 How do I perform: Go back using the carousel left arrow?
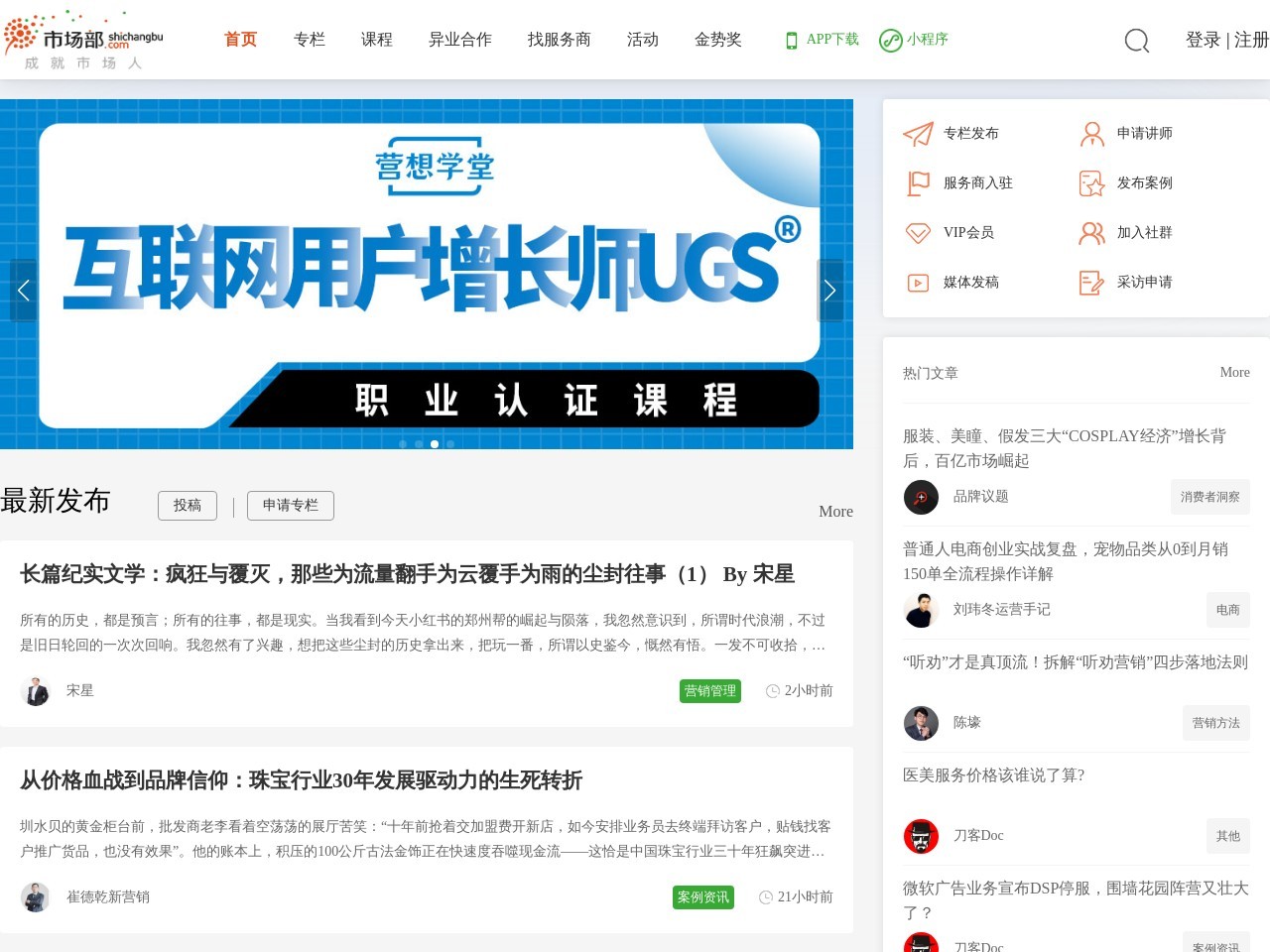pyautogui.click(x=23, y=290)
